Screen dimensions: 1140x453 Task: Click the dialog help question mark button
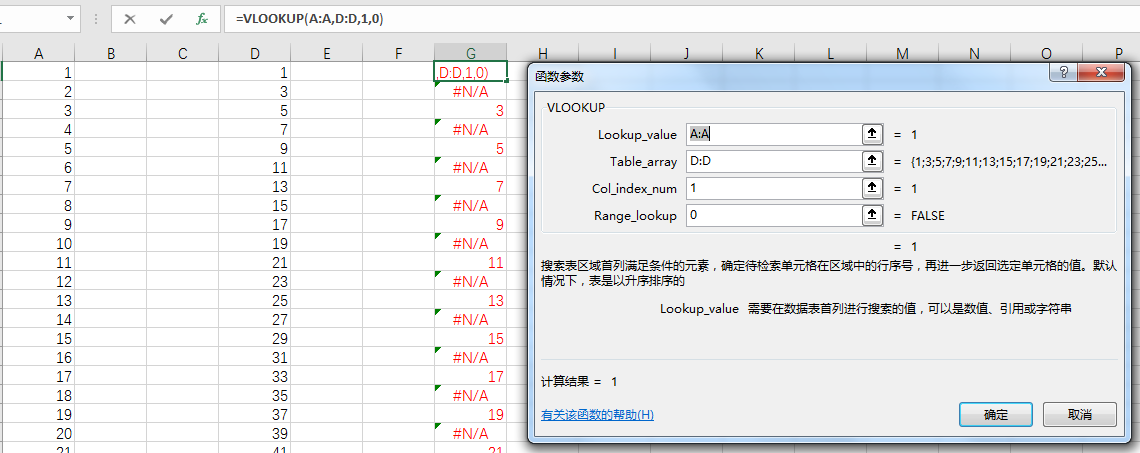pos(1064,73)
